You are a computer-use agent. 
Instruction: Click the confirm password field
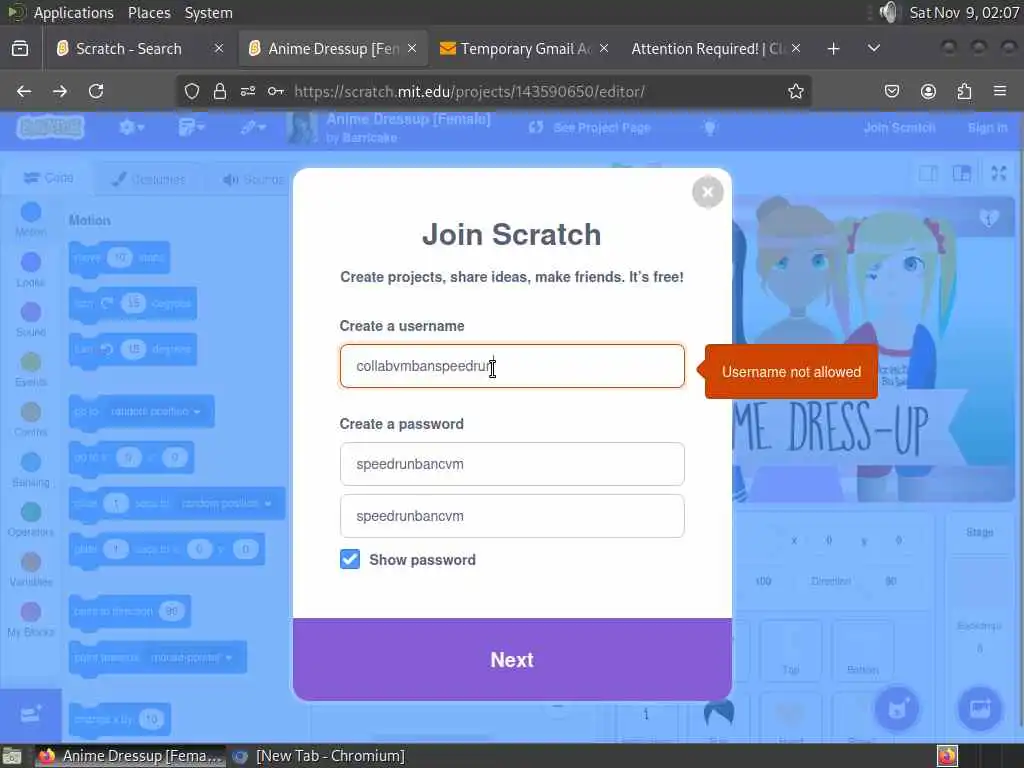pyautogui.click(x=512, y=516)
